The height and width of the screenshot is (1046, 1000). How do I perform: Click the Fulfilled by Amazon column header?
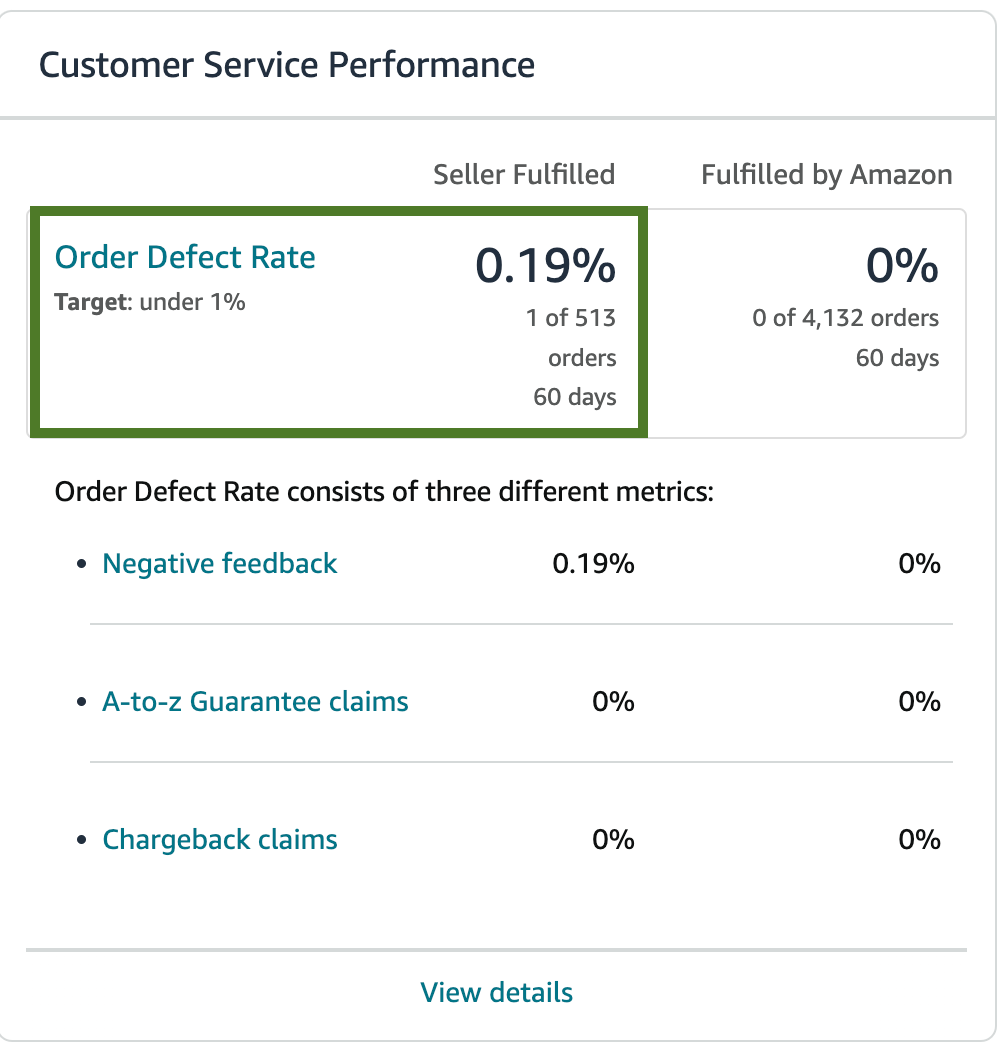(826, 175)
